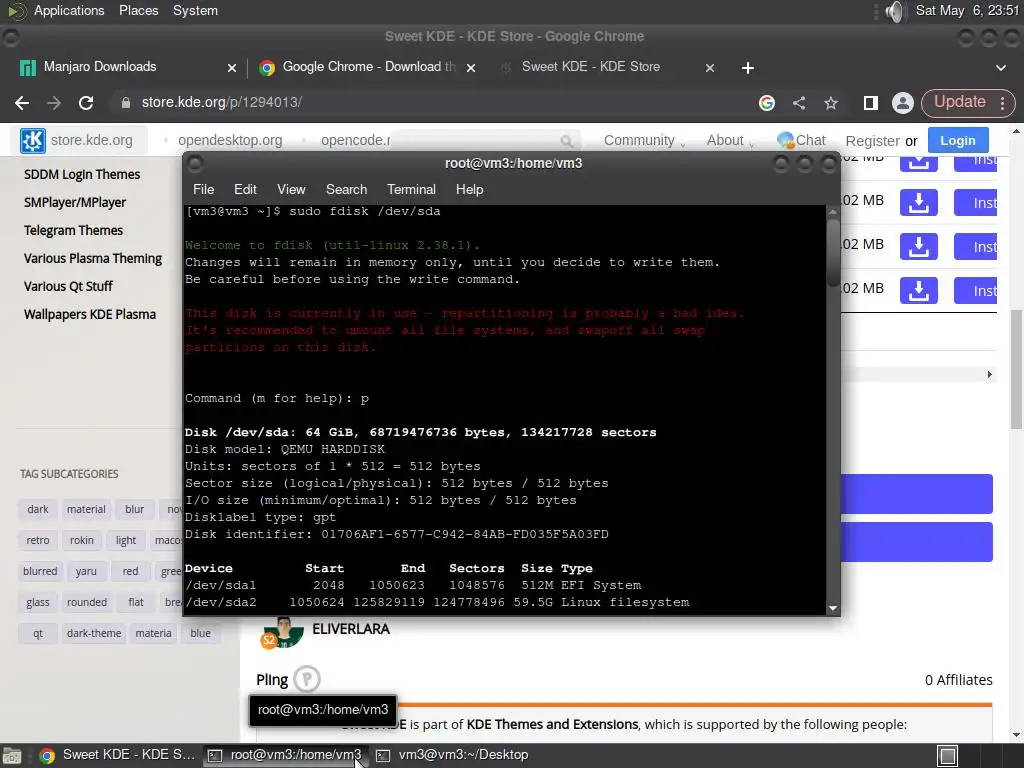Expand the Community dropdown
The image size is (1024, 768).
[x=644, y=140]
